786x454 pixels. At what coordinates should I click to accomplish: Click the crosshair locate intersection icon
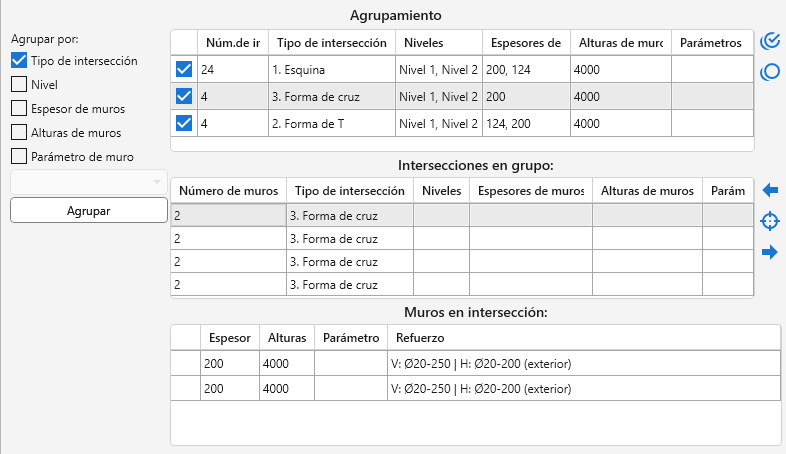tap(770, 221)
